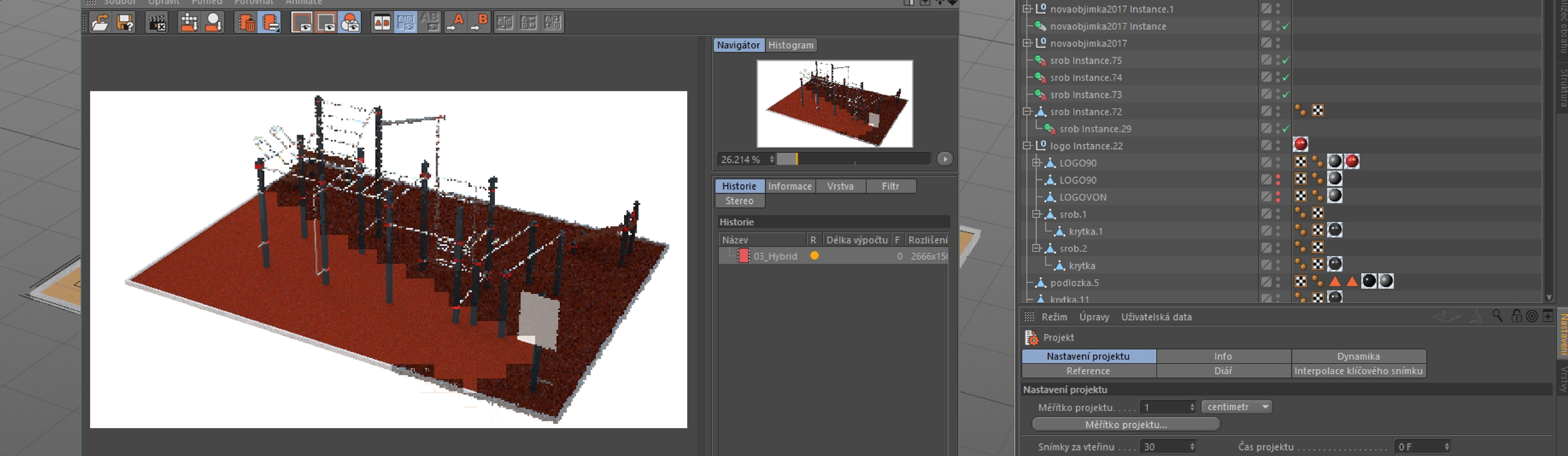This screenshot has width=1568, height=456.
Task: Click the Set as A comparison icon
Action: pyautogui.click(x=456, y=23)
